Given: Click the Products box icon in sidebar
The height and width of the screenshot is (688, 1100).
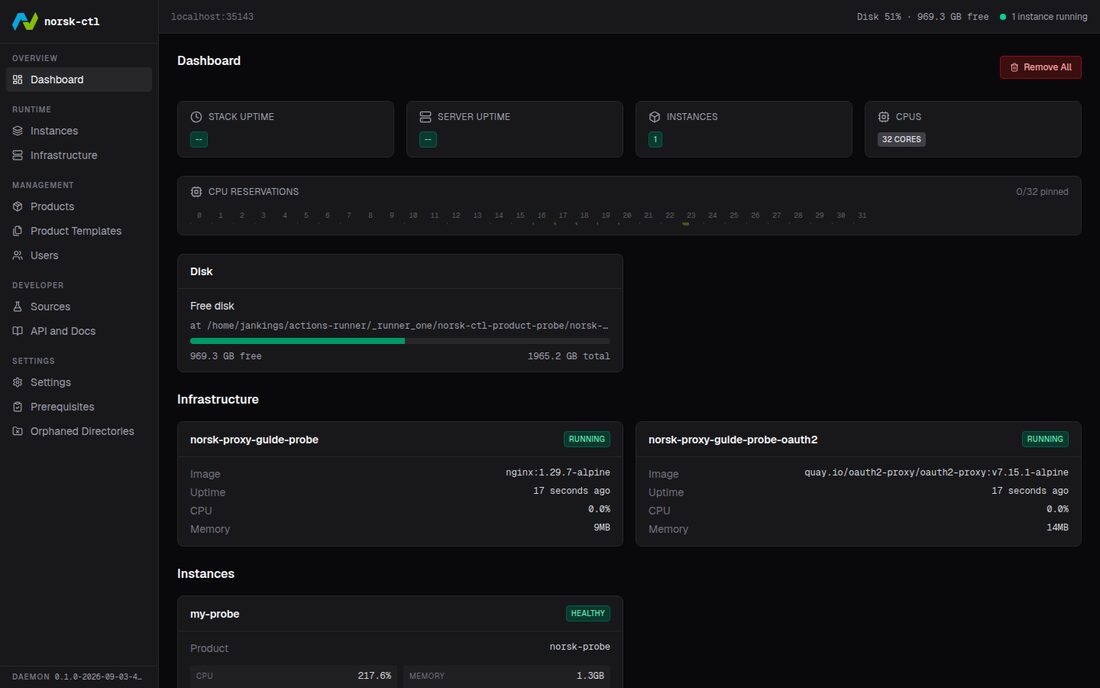Looking at the screenshot, I should pyautogui.click(x=18, y=207).
